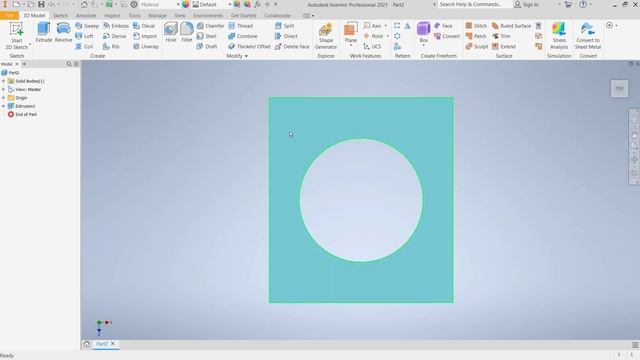
Task: Select the Fillet tool
Action: [187, 33]
